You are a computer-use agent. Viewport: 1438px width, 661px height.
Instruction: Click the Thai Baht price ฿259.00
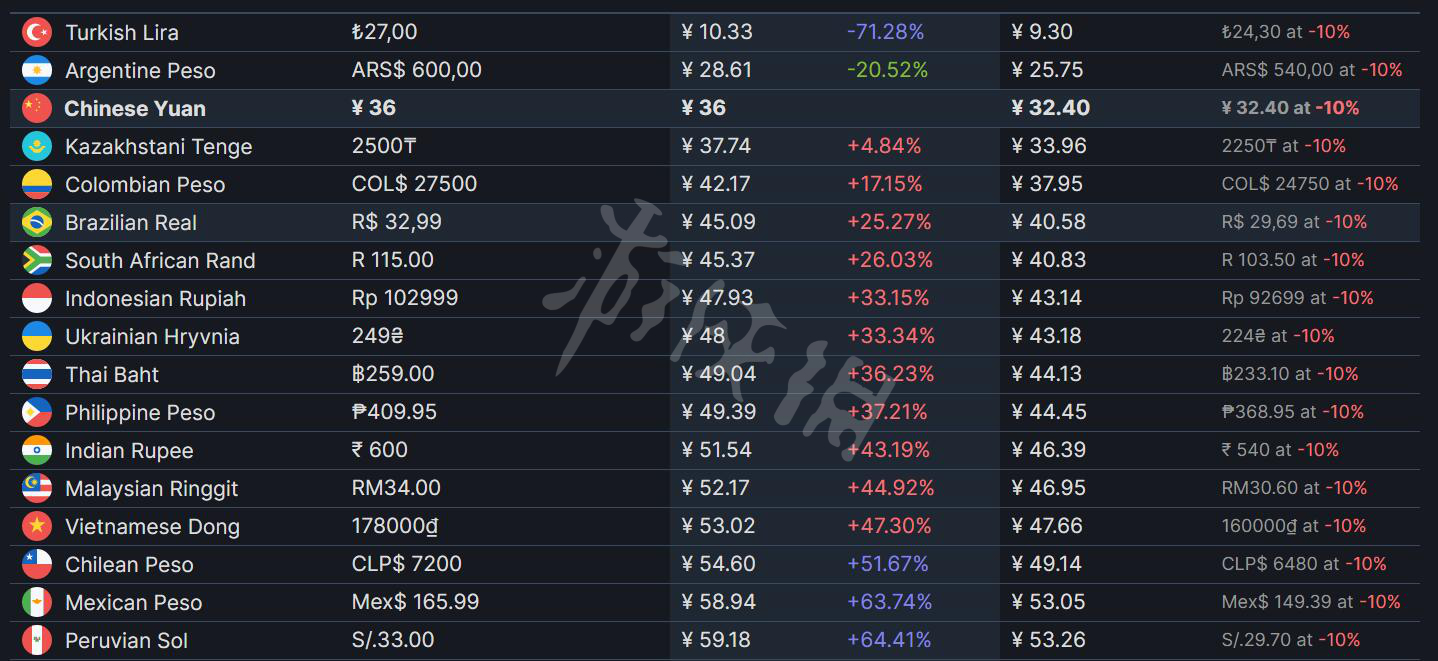[393, 374]
